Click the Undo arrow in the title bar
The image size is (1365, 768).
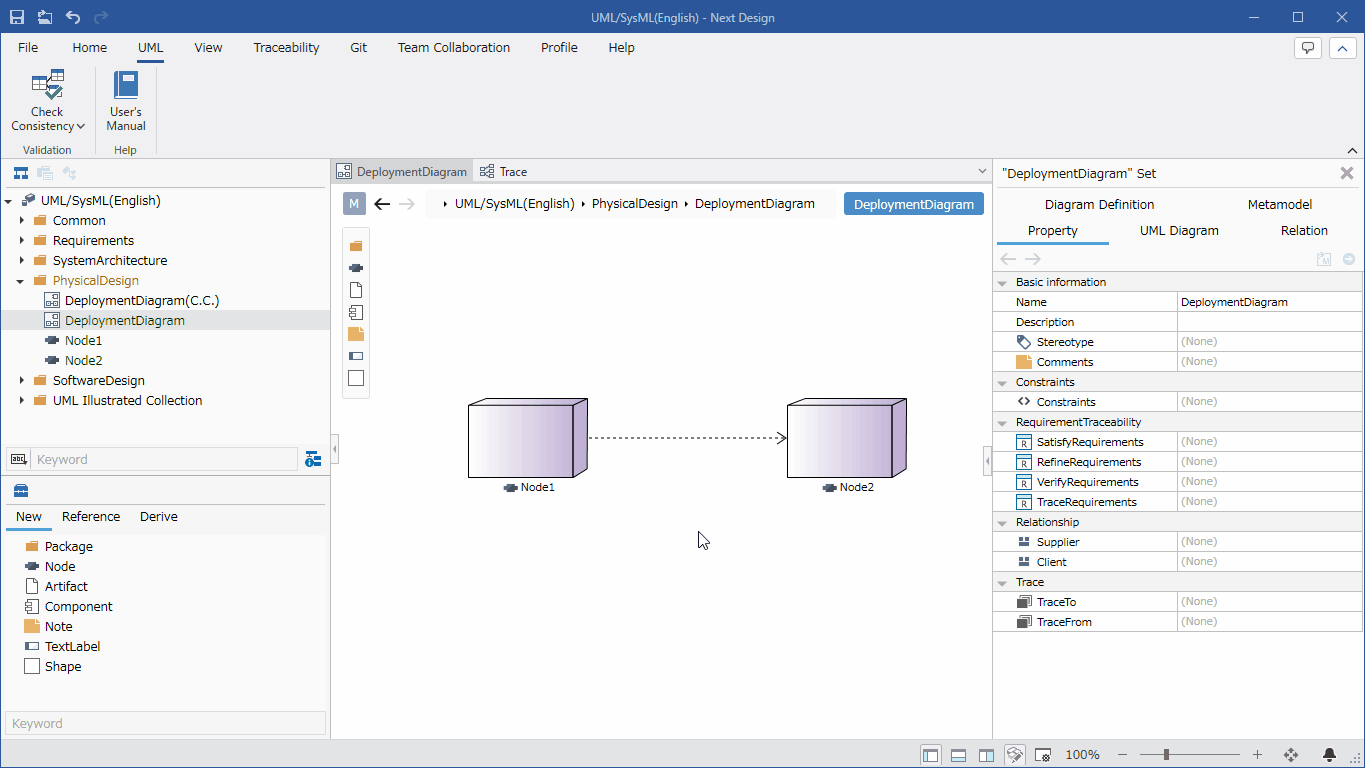73,17
